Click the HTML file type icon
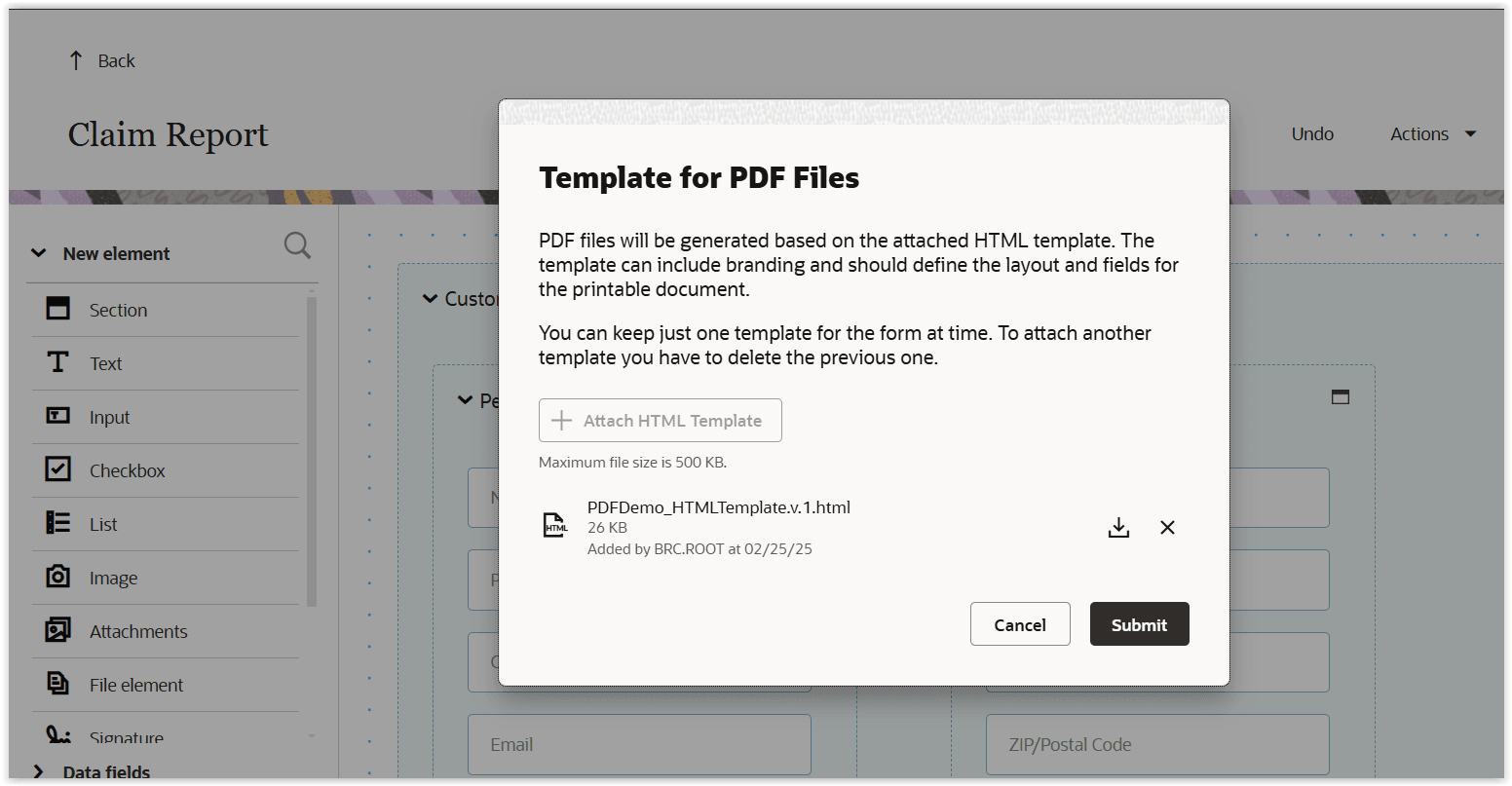Screen dimensions: 1512x786 [x=555, y=526]
